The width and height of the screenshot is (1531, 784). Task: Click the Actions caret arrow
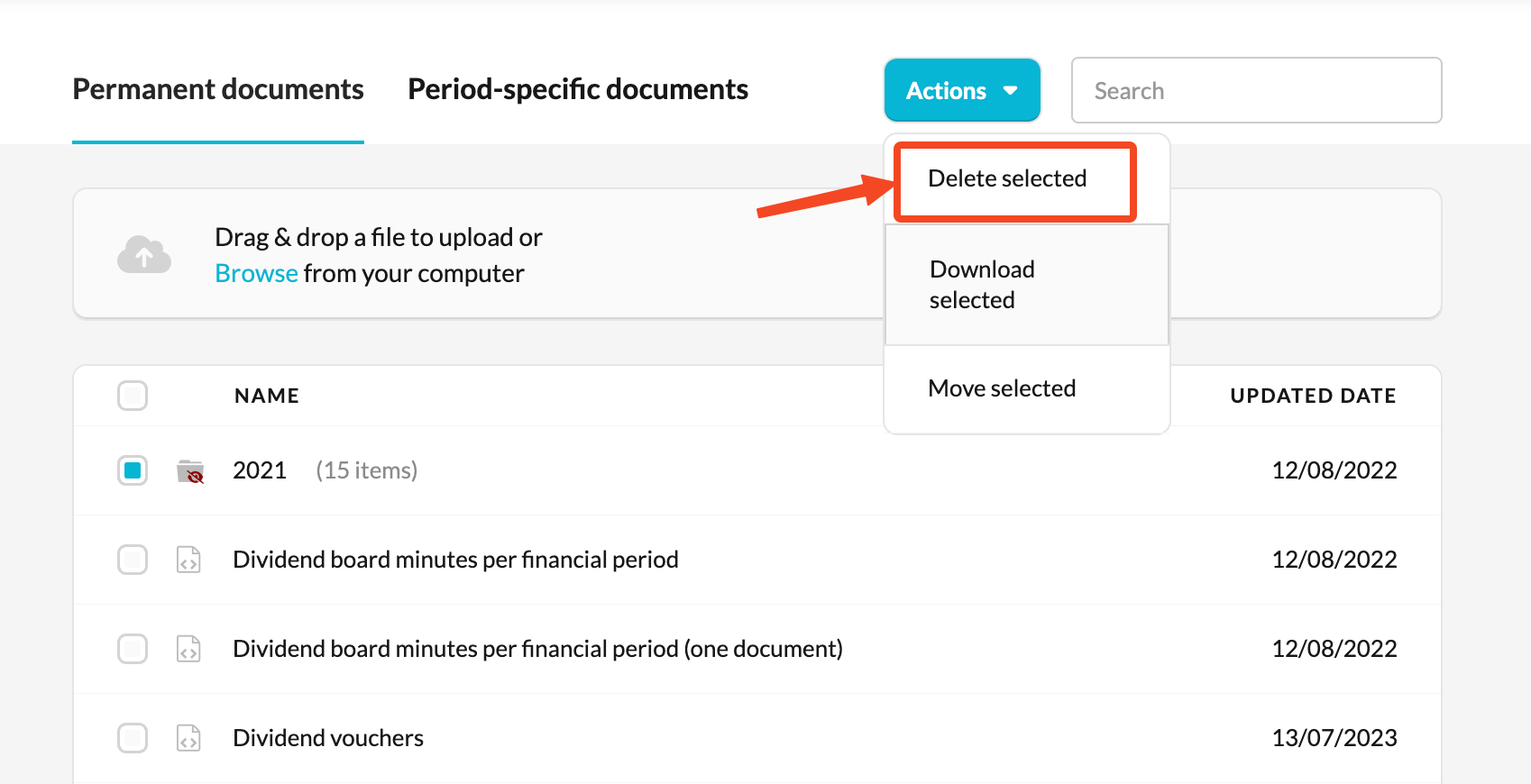pos(1011,91)
